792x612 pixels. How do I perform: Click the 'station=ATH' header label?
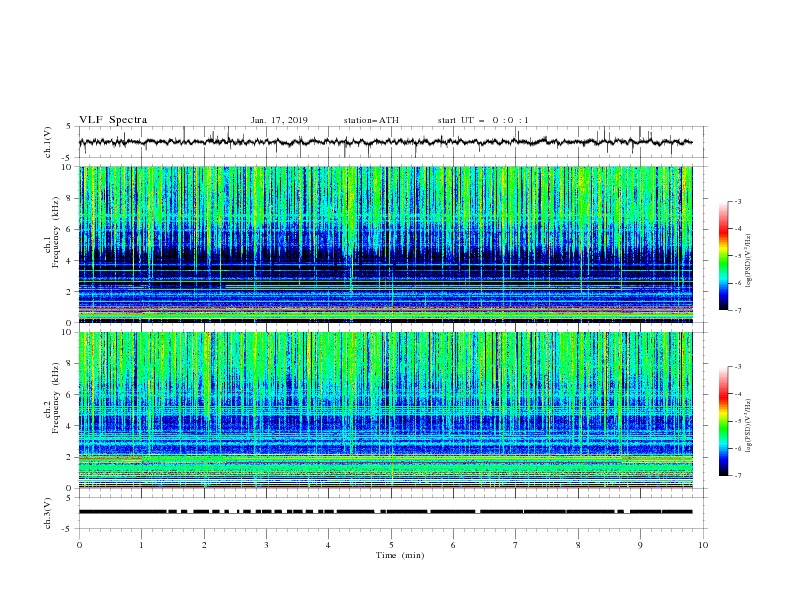click(x=371, y=120)
